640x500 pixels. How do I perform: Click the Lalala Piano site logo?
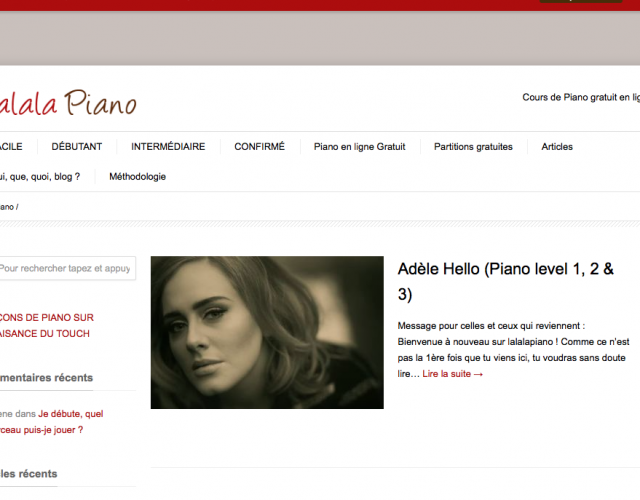[x=68, y=103]
